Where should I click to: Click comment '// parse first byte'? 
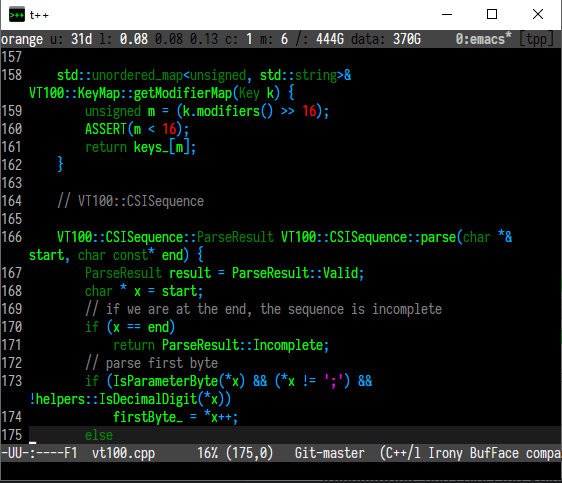[x=151, y=363]
